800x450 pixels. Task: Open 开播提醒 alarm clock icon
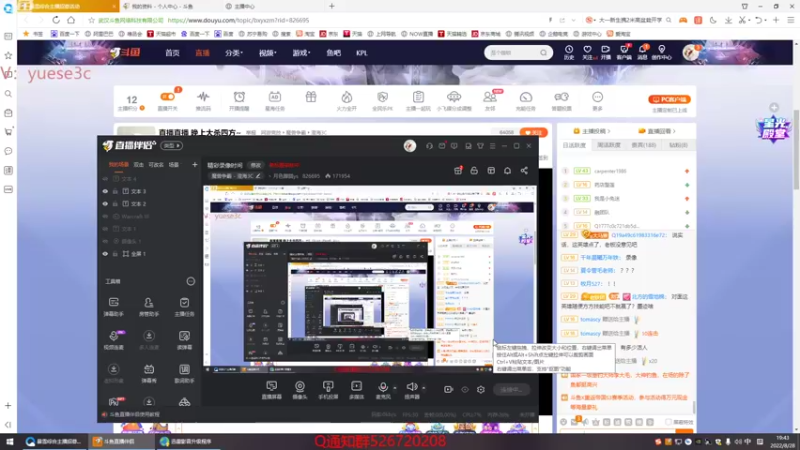[x=239, y=101]
